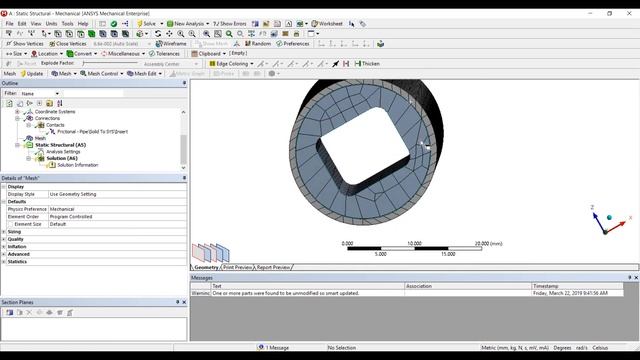
Task: Click the Clipboard toolbar button
Action: 209,53
